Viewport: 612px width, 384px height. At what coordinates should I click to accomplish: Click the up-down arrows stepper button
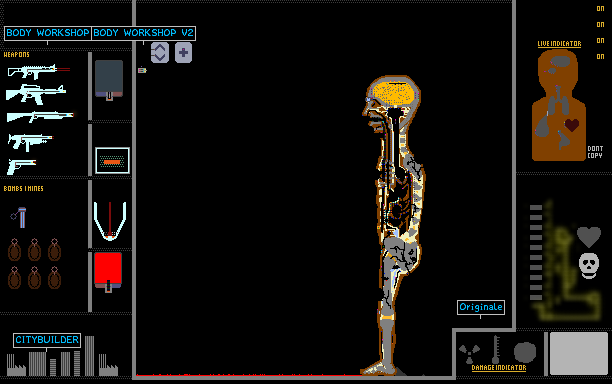[x=160, y=53]
